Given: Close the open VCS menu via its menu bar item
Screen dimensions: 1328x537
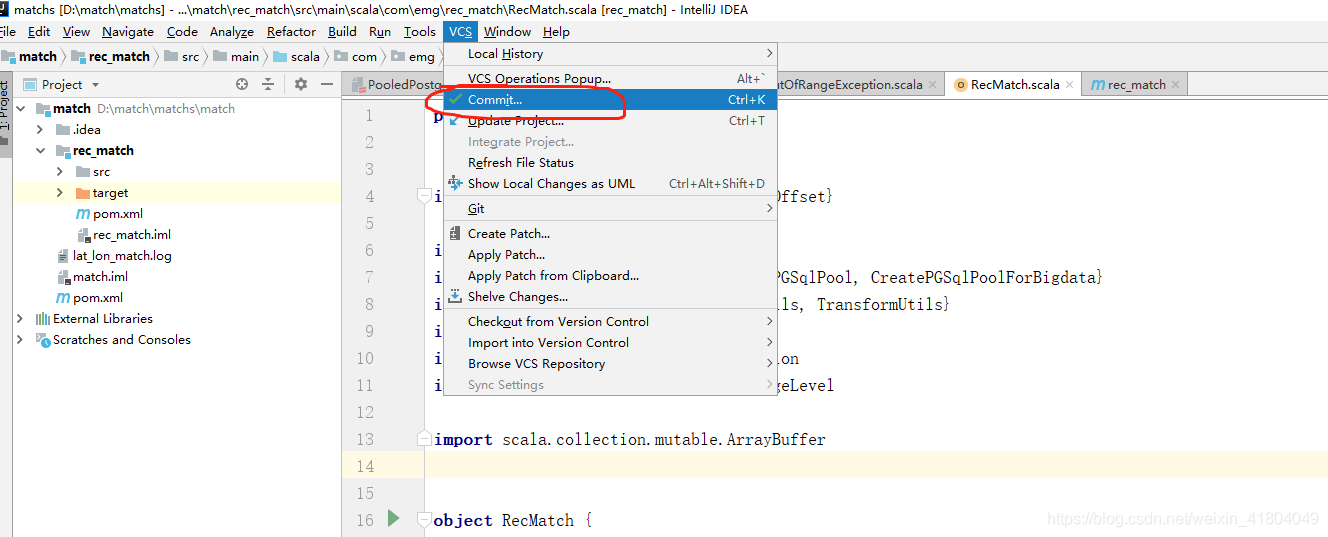Looking at the screenshot, I should 460,32.
